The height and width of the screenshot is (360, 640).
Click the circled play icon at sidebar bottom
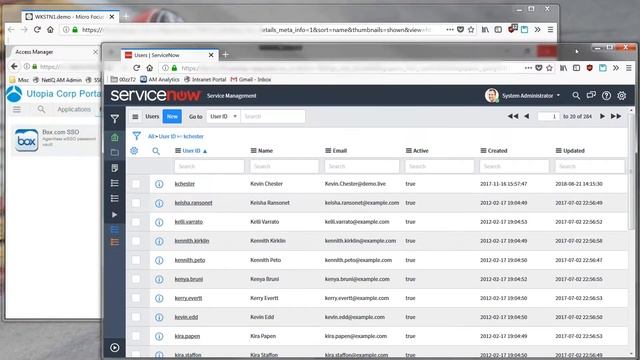[115, 348]
